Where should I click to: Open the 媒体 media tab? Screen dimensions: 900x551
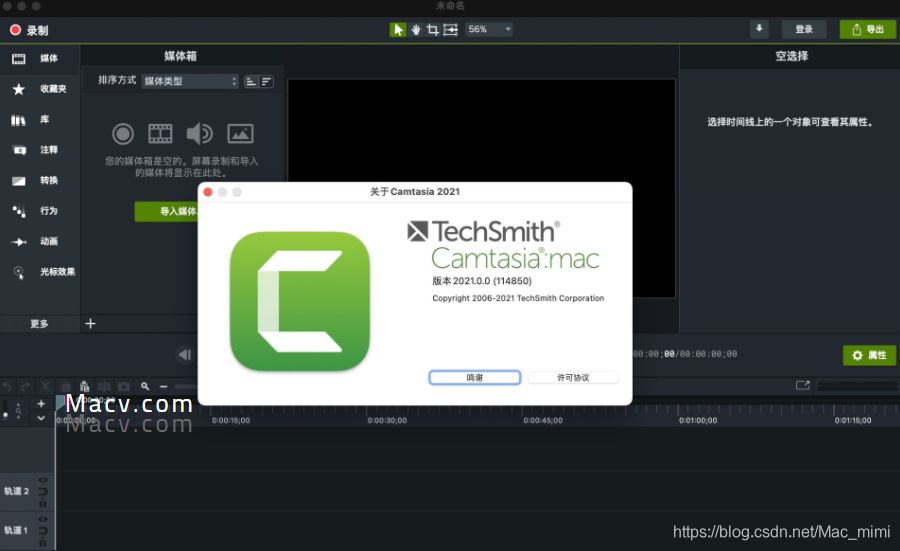[x=39, y=59]
